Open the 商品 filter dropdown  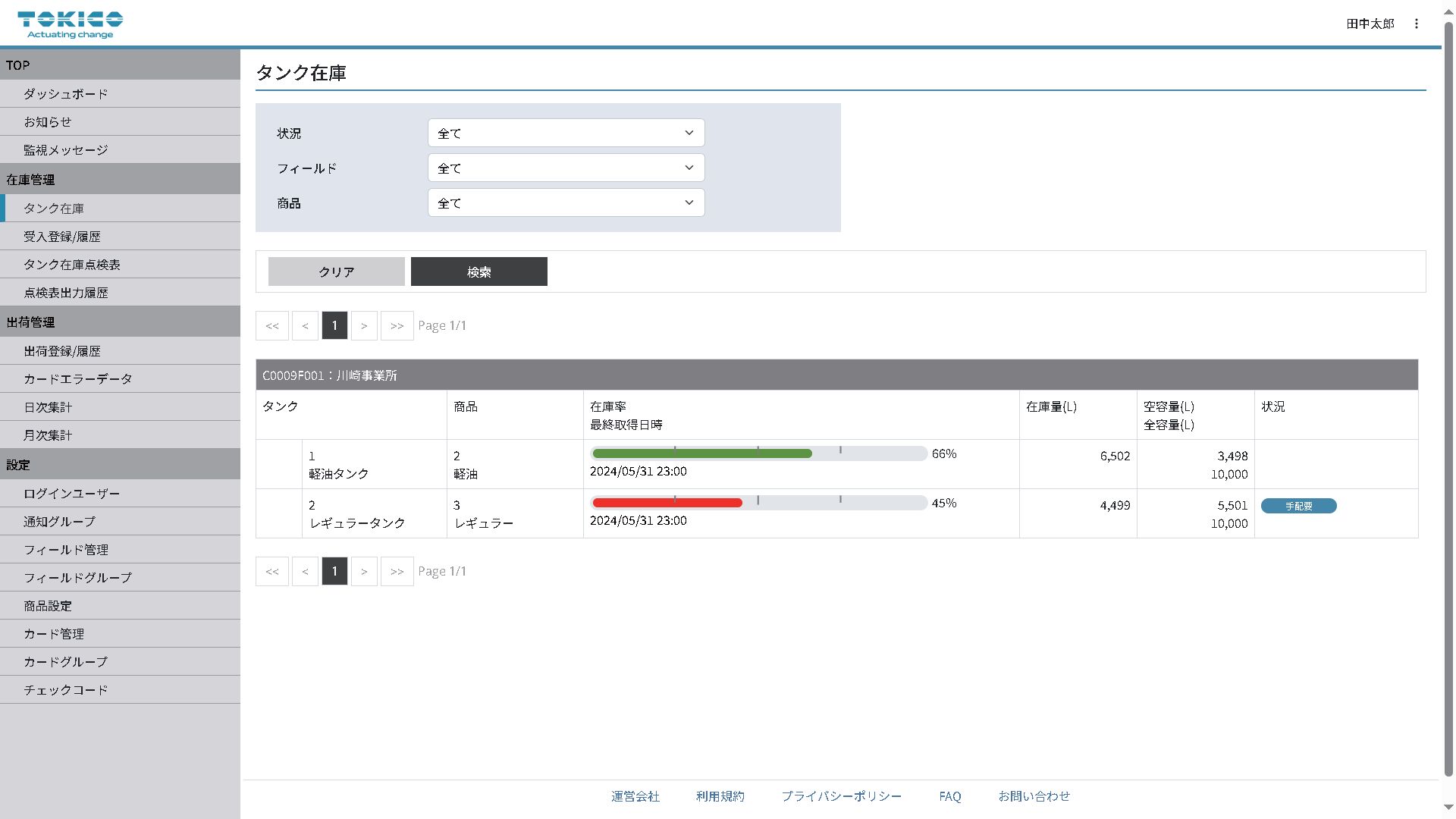[566, 203]
